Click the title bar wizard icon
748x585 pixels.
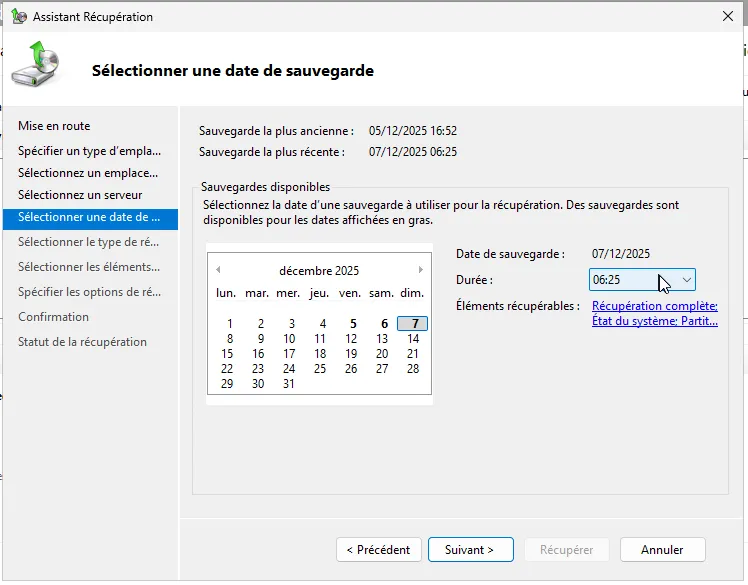(18, 17)
